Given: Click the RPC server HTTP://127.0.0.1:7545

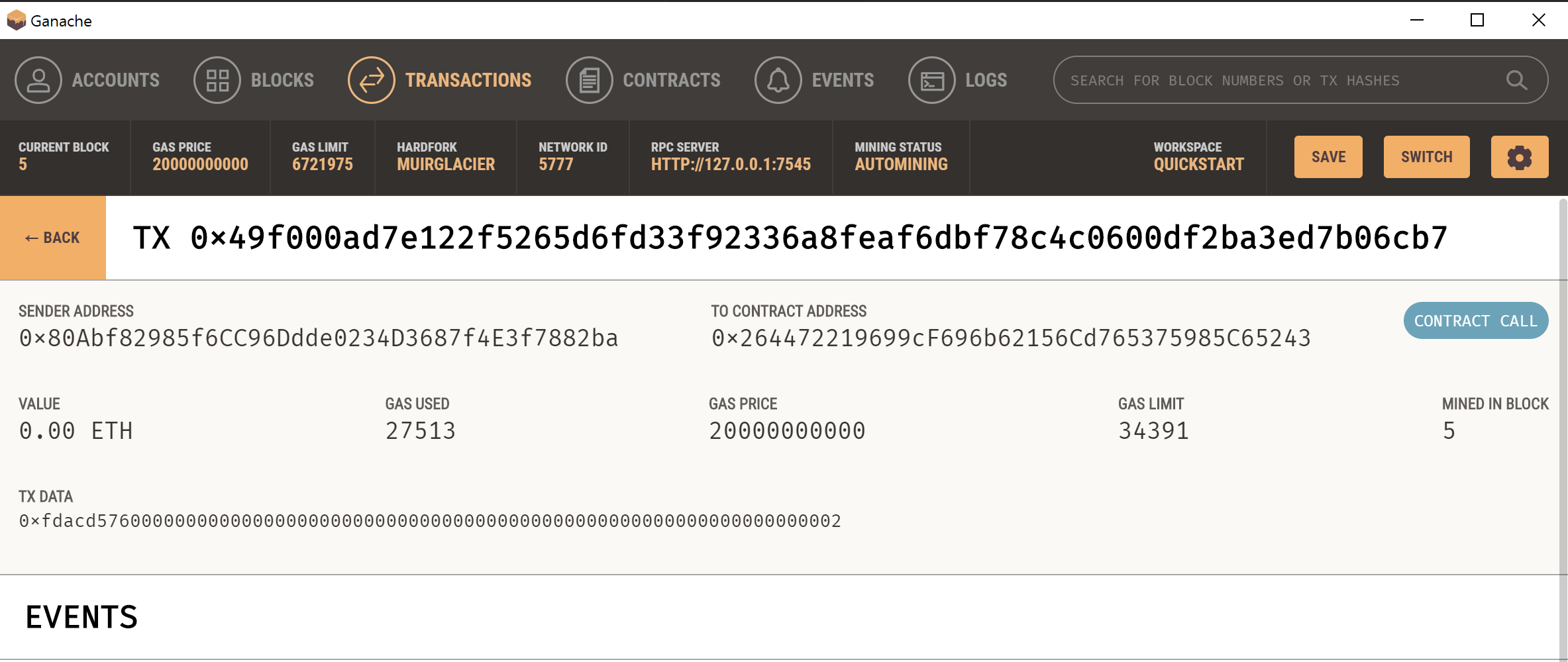Looking at the screenshot, I should [x=731, y=164].
